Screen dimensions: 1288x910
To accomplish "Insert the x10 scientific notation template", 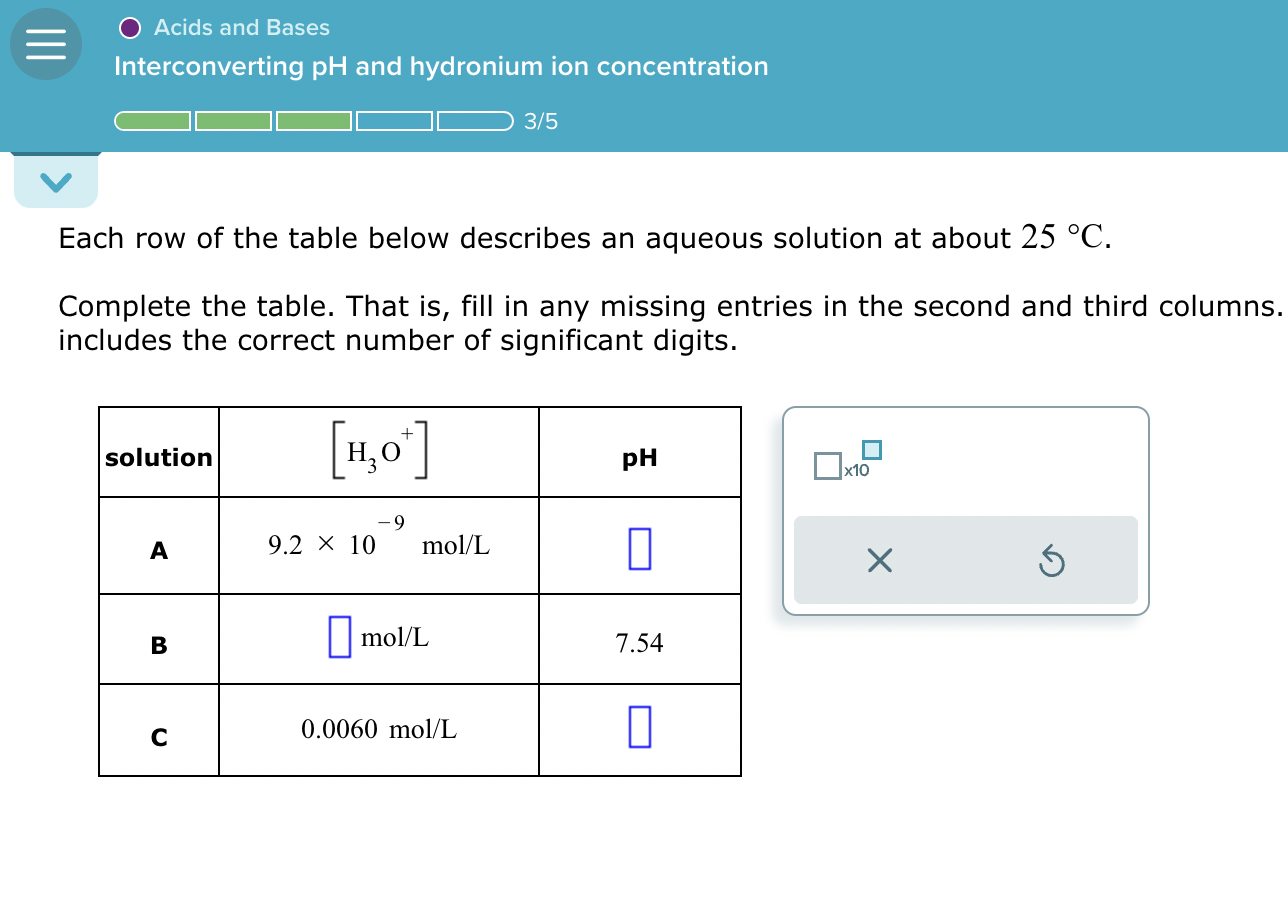I will 845,462.
